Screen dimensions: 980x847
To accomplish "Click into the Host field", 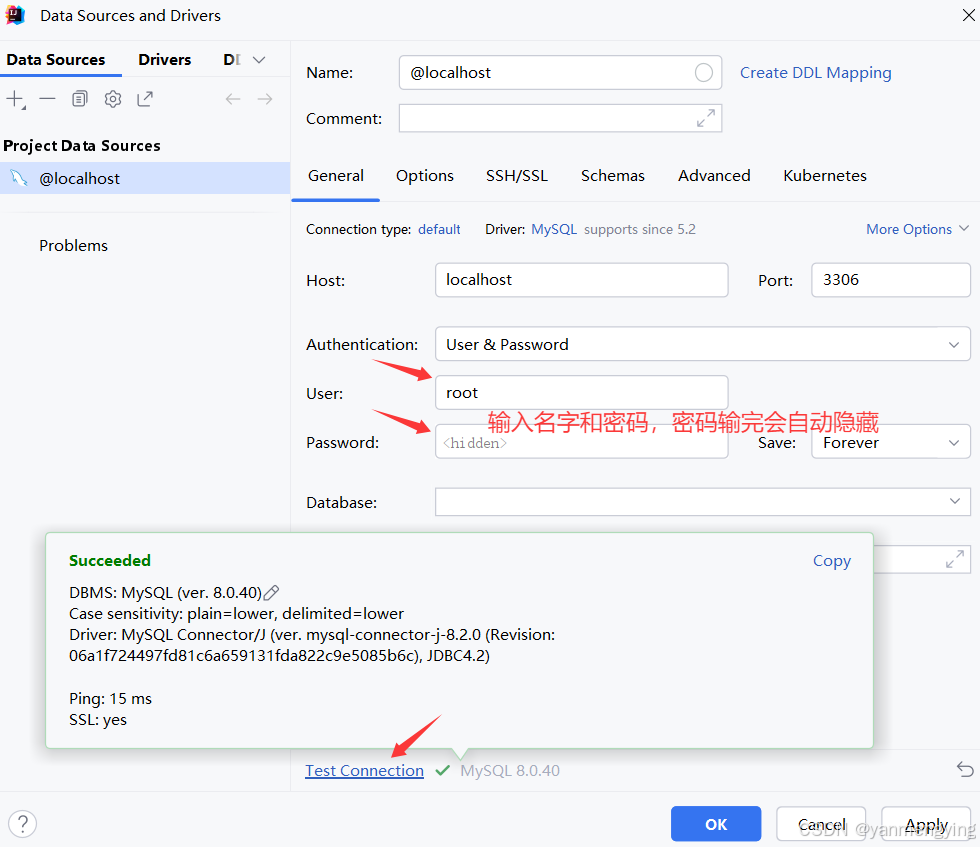I will click(x=581, y=279).
